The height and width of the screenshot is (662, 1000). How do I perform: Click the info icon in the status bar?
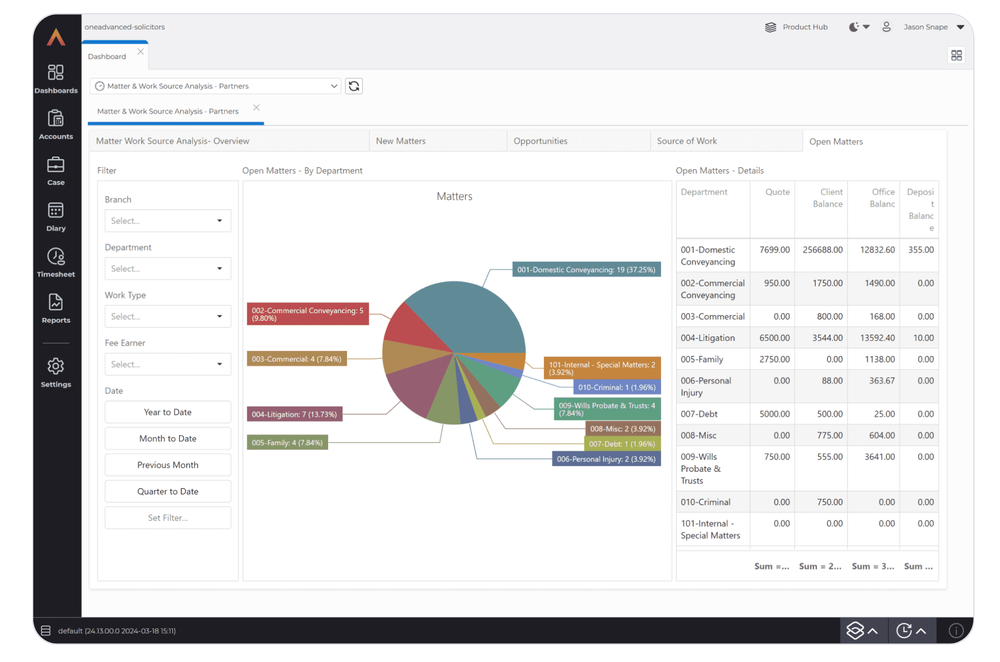click(956, 631)
